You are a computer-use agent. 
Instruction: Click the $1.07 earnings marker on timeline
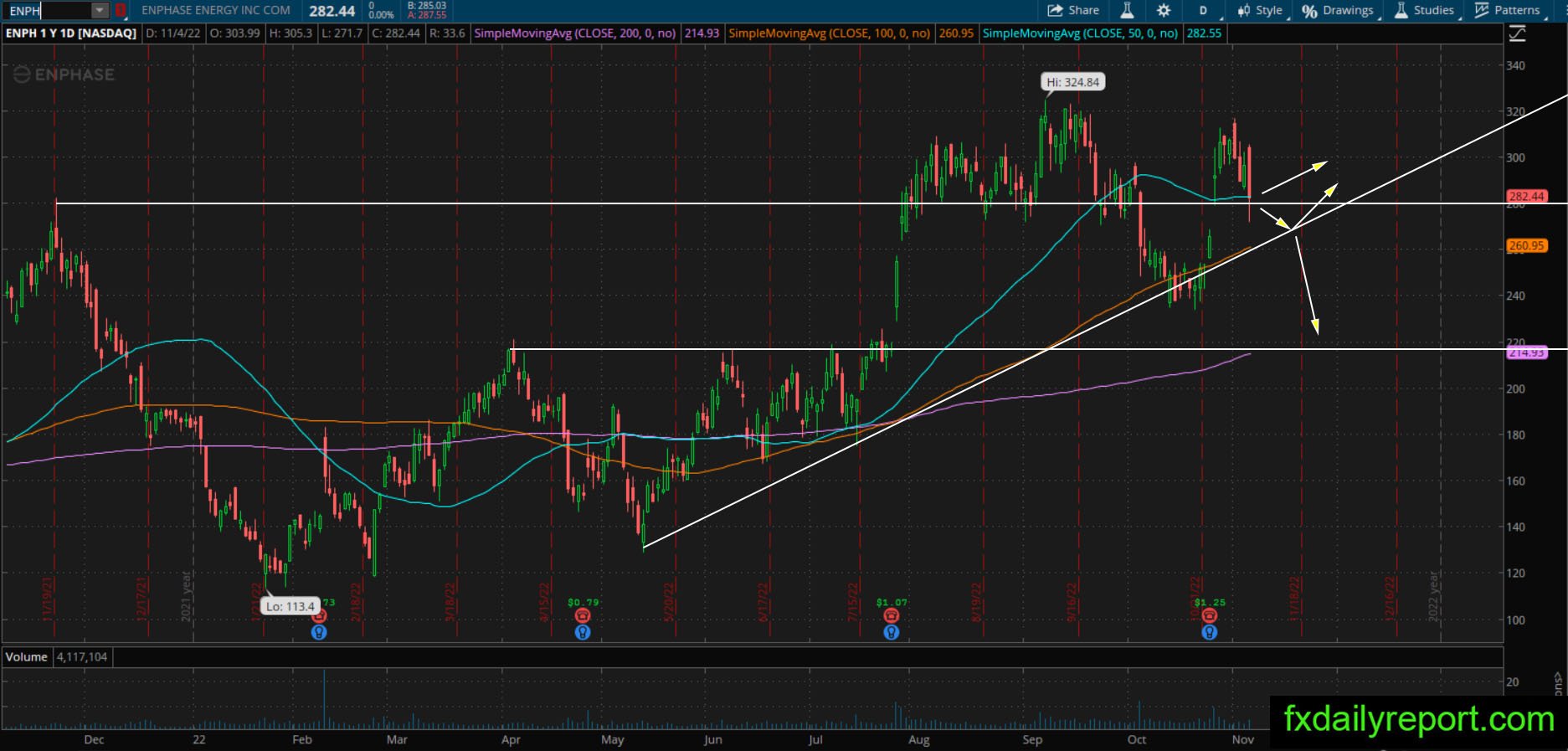click(892, 602)
